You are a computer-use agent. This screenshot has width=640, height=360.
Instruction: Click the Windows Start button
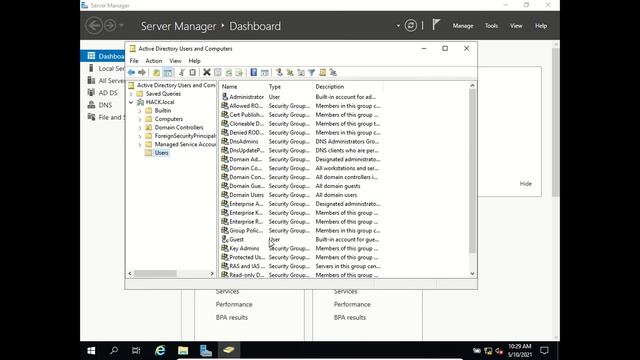(91, 351)
